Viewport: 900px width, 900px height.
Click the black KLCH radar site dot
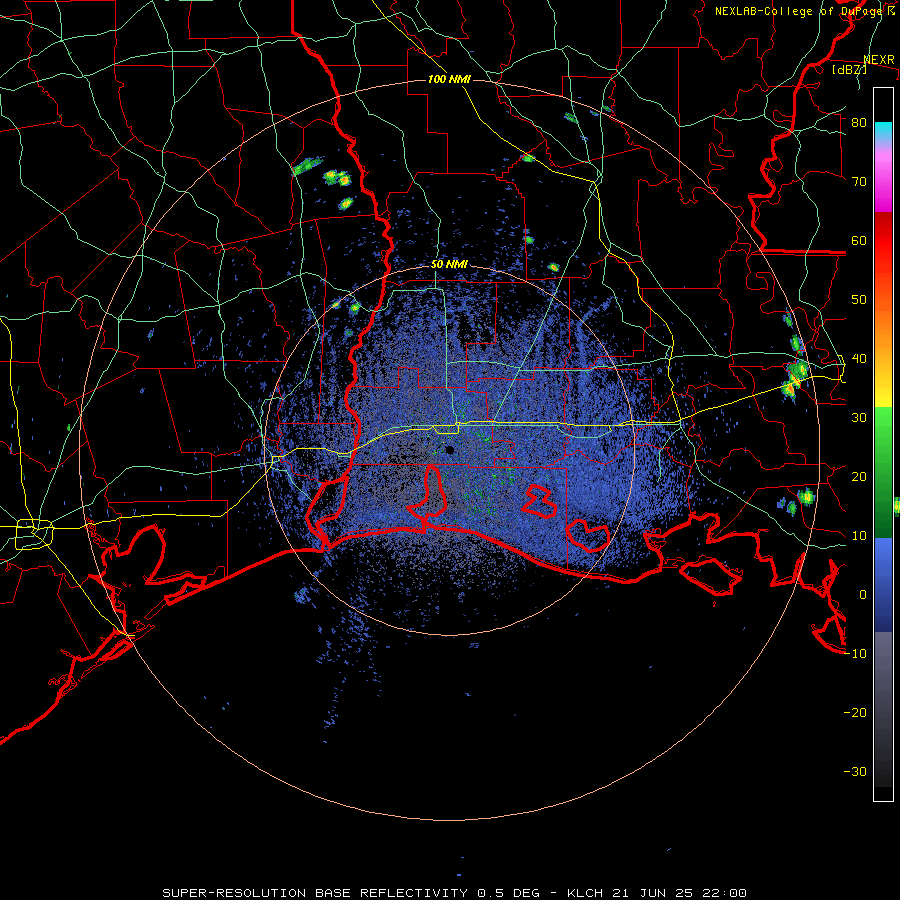(450, 450)
